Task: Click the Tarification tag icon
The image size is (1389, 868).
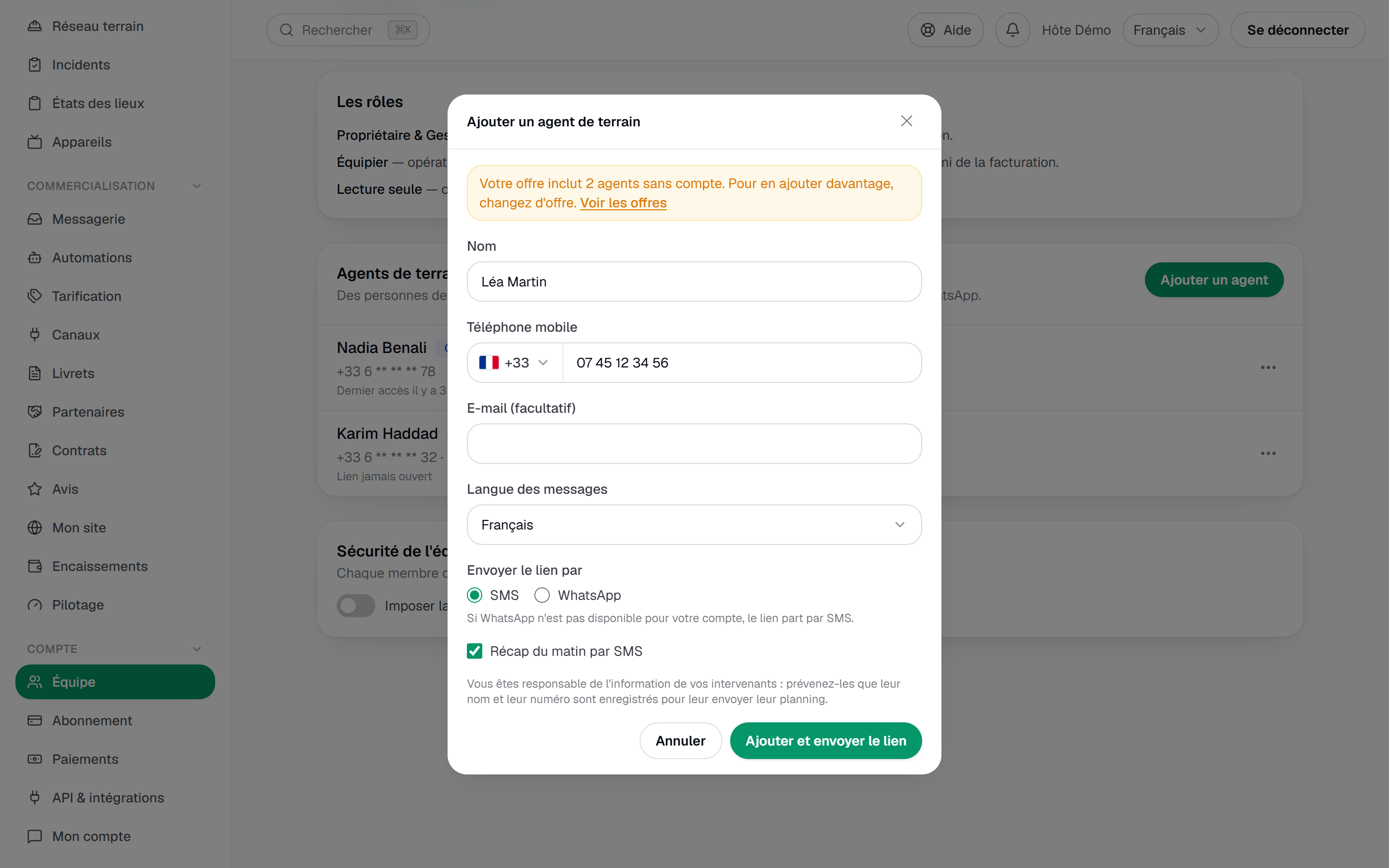Action: 35,296
